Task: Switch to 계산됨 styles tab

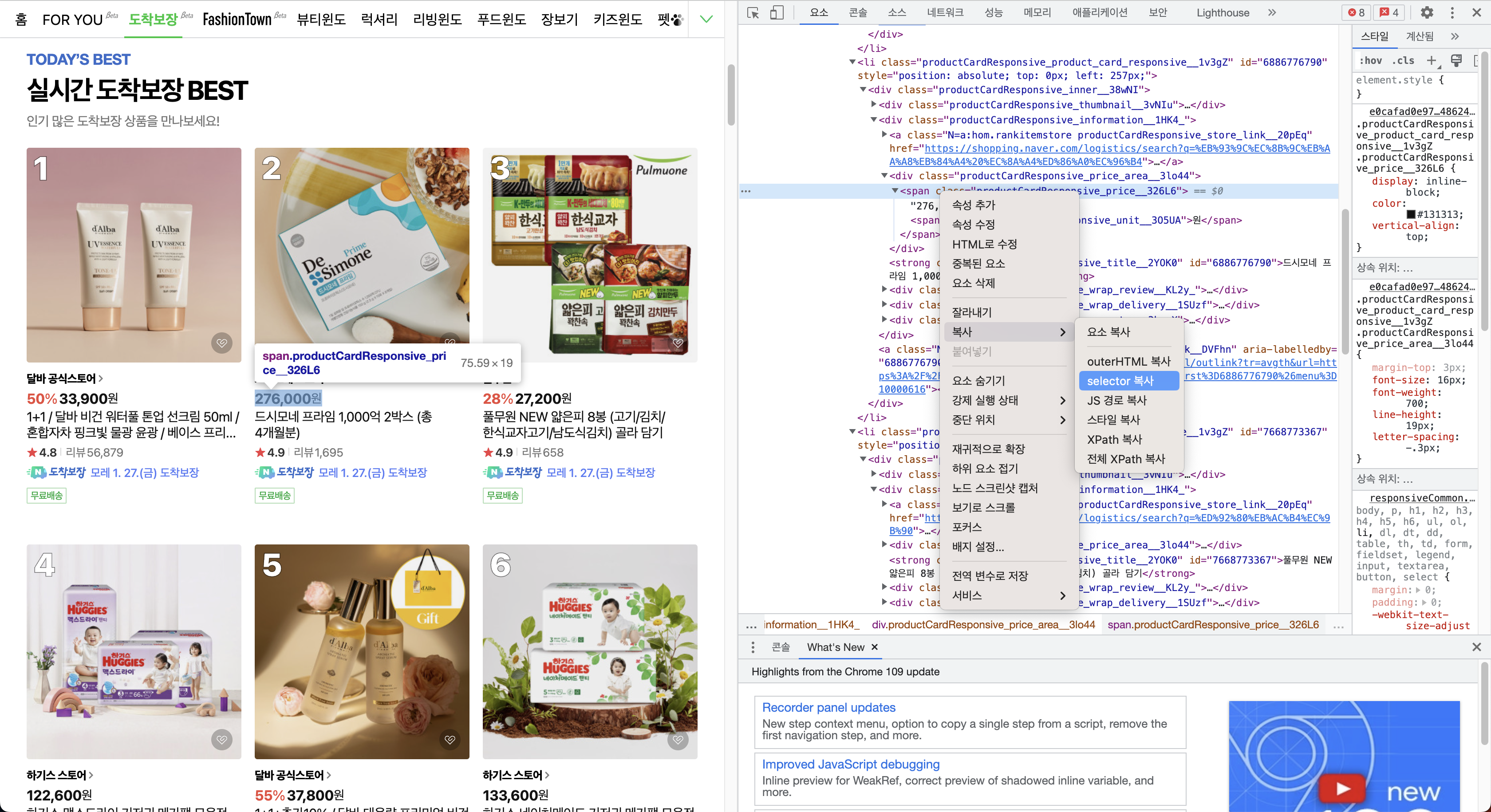Action: click(x=1420, y=36)
